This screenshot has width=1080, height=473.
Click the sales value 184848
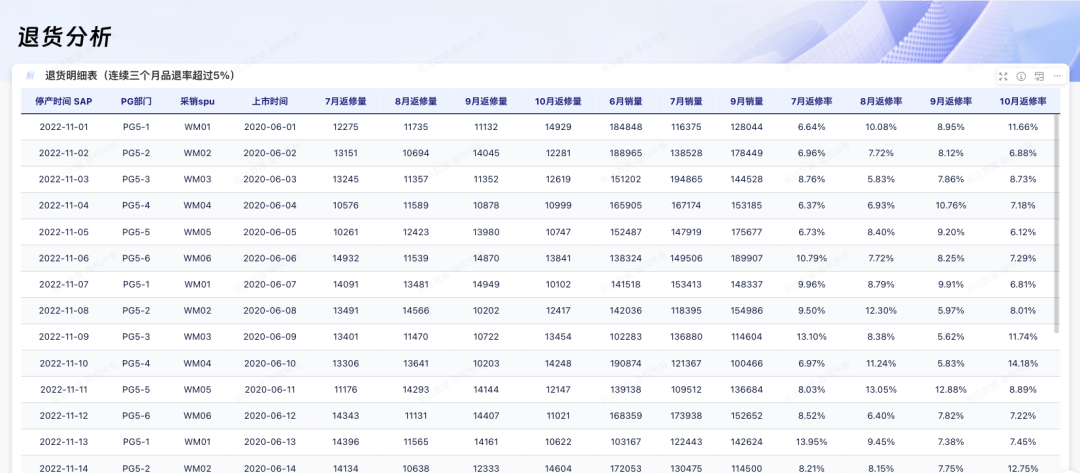point(626,127)
